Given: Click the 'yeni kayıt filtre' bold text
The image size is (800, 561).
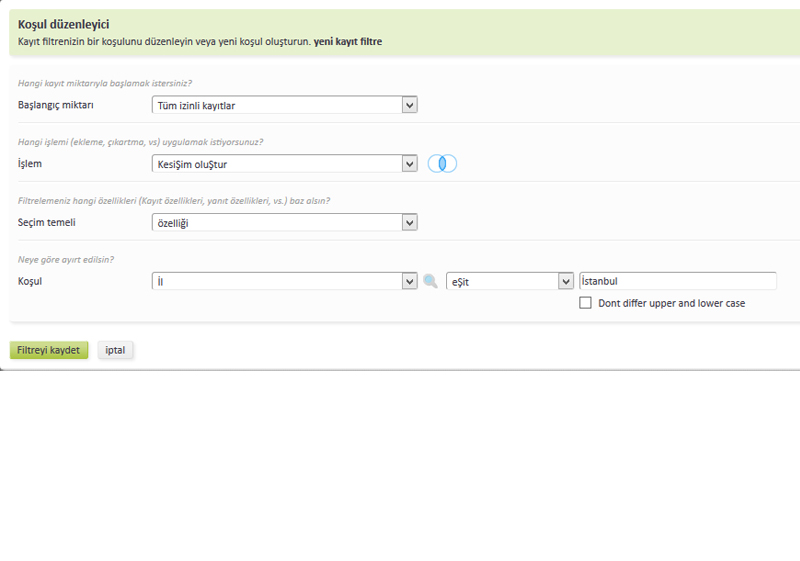Looking at the screenshot, I should (347, 42).
